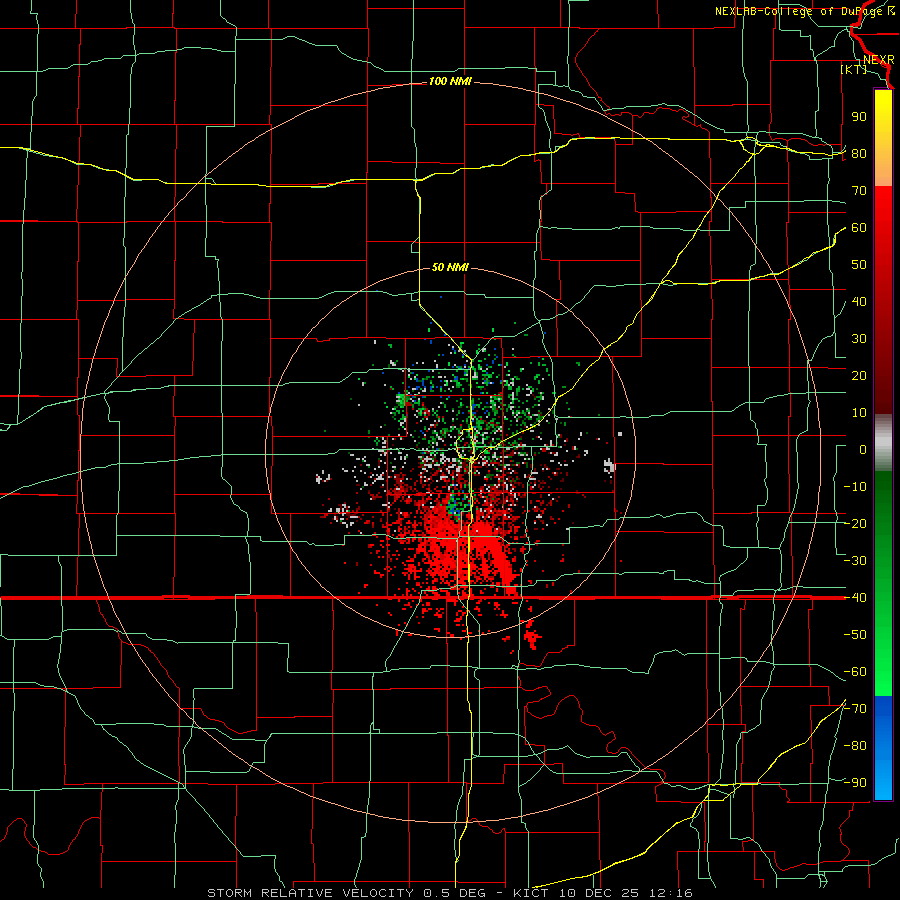Viewport: 900px width, 900px height.
Task: Click the positive 70 scale value
Action: [x=859, y=191]
